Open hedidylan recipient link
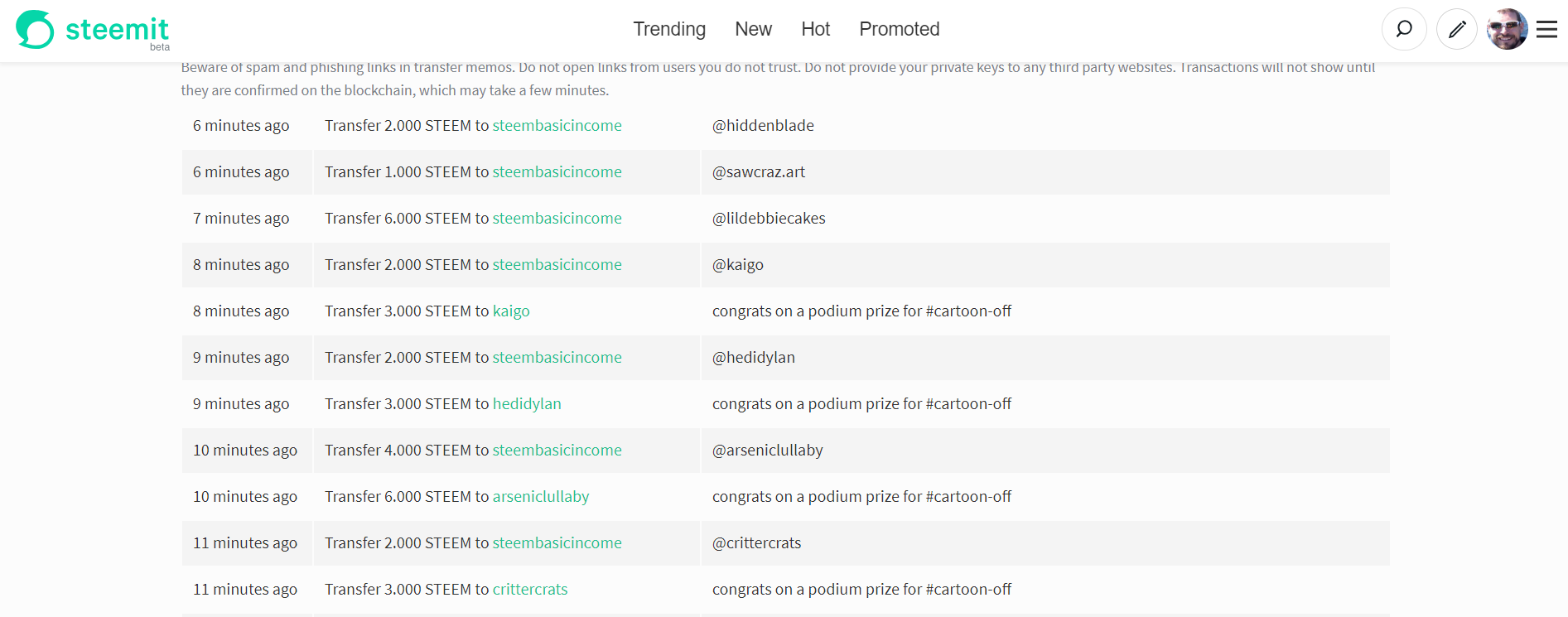Viewport: 1568px width, 617px height. click(527, 403)
